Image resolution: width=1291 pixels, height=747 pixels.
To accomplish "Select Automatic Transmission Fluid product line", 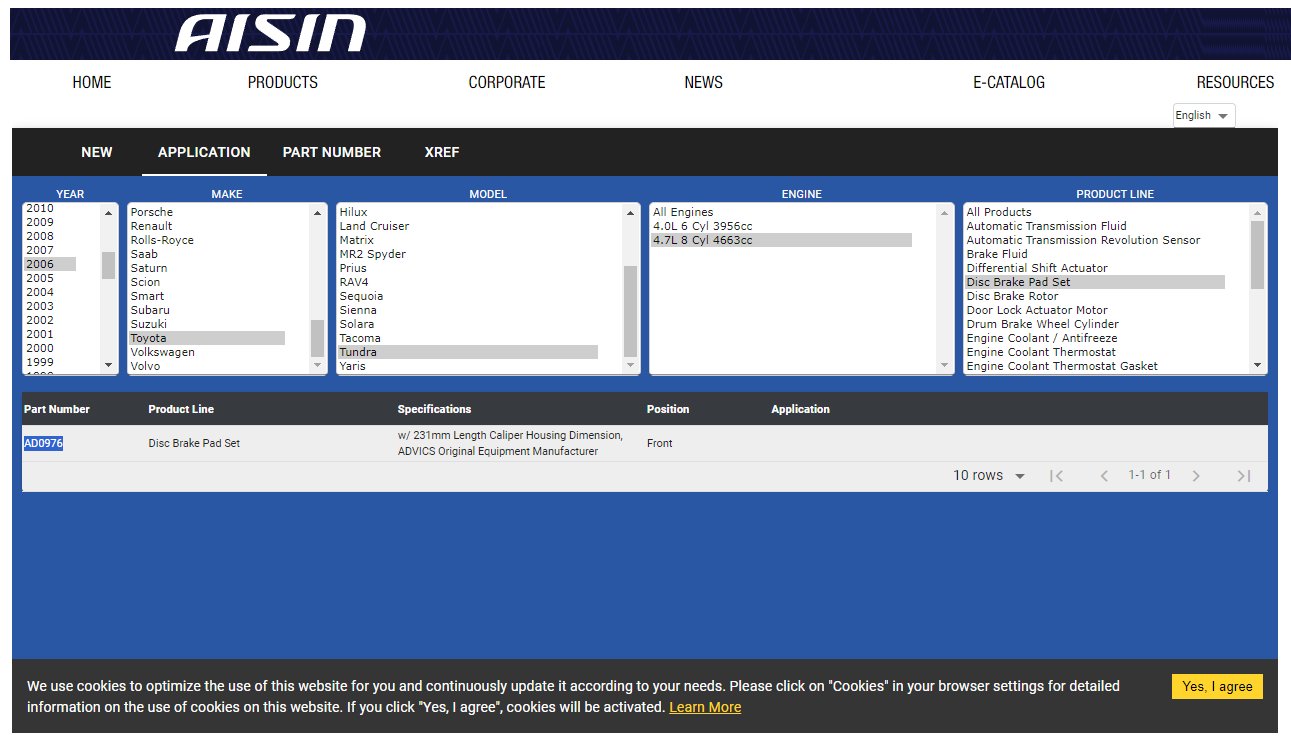I will tap(1046, 226).
